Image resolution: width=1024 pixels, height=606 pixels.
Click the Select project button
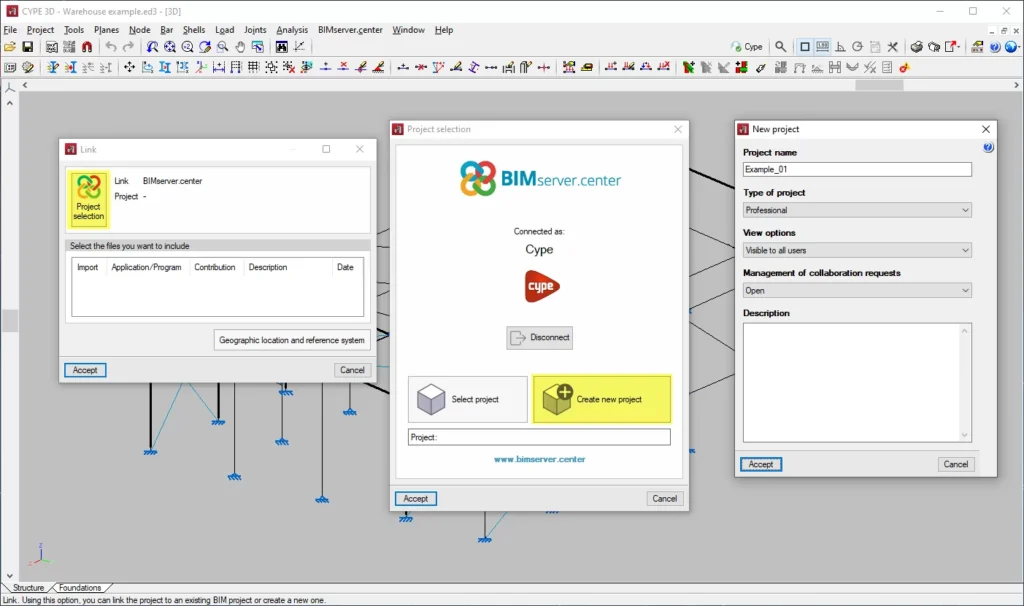pyautogui.click(x=467, y=399)
